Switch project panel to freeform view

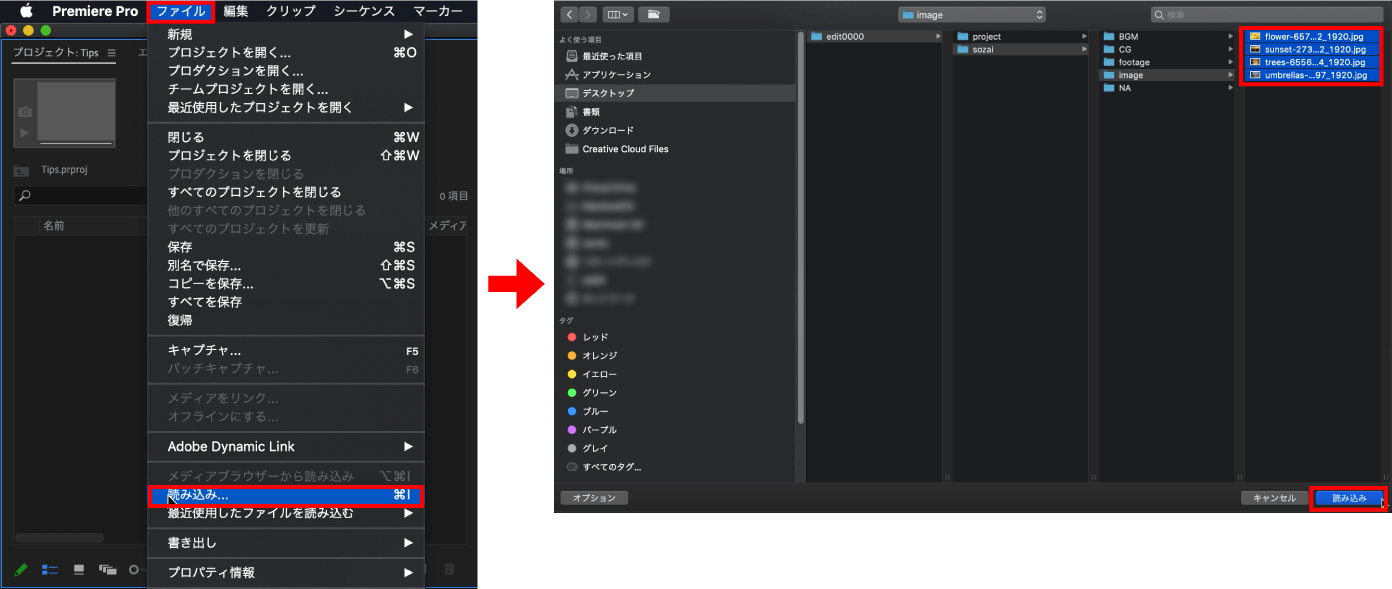(108, 569)
